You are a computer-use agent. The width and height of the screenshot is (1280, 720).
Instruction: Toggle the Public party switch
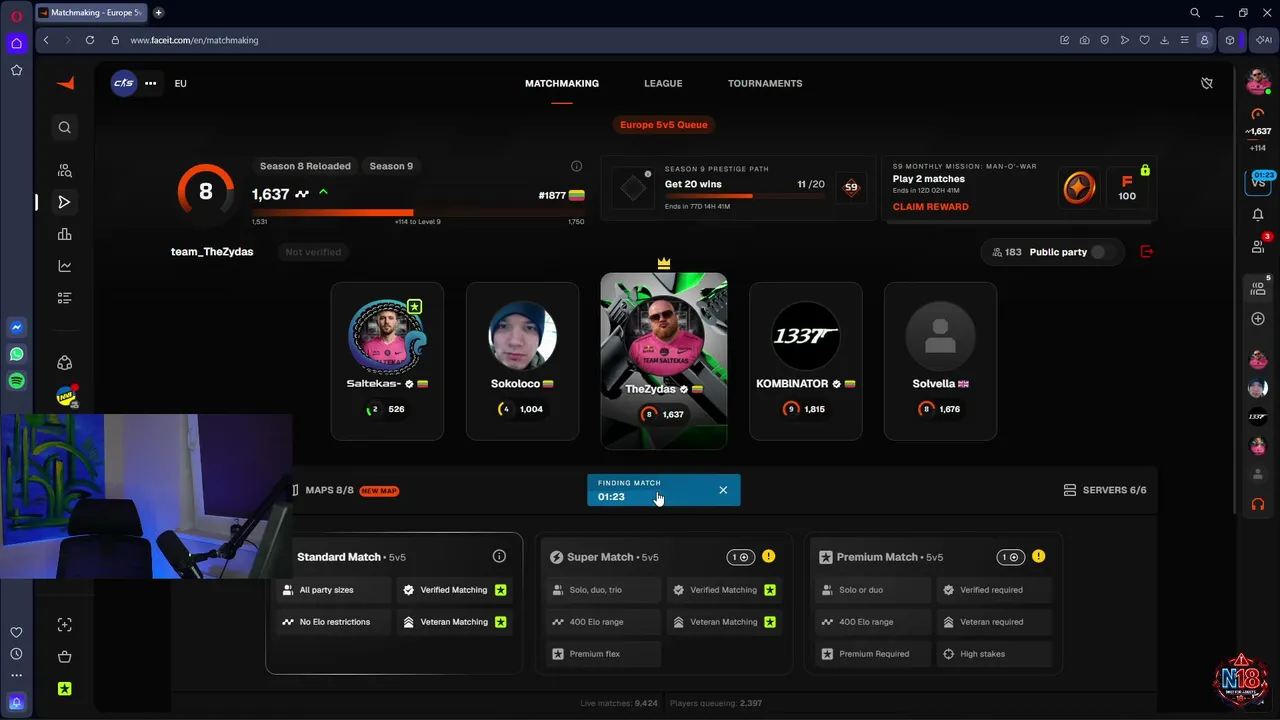(1104, 252)
